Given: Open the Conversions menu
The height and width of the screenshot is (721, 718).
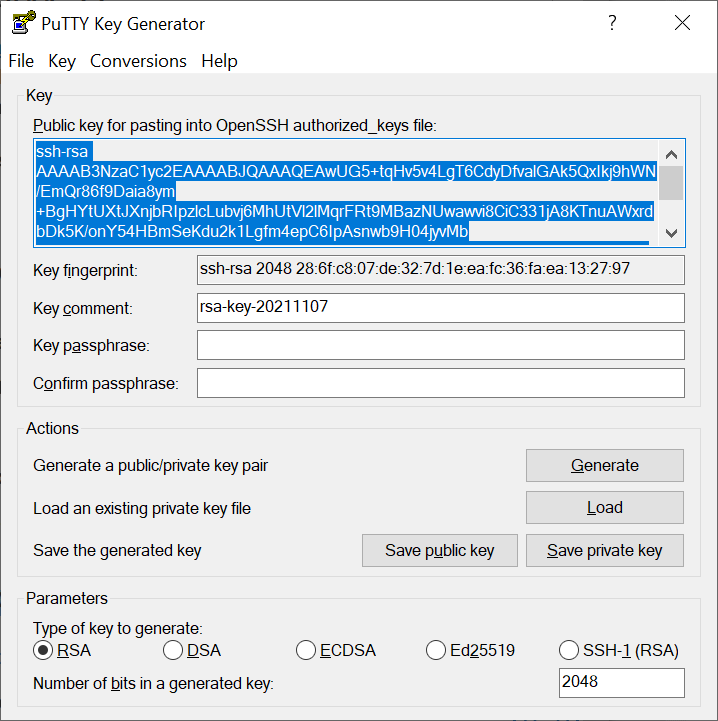Looking at the screenshot, I should click(x=138, y=61).
